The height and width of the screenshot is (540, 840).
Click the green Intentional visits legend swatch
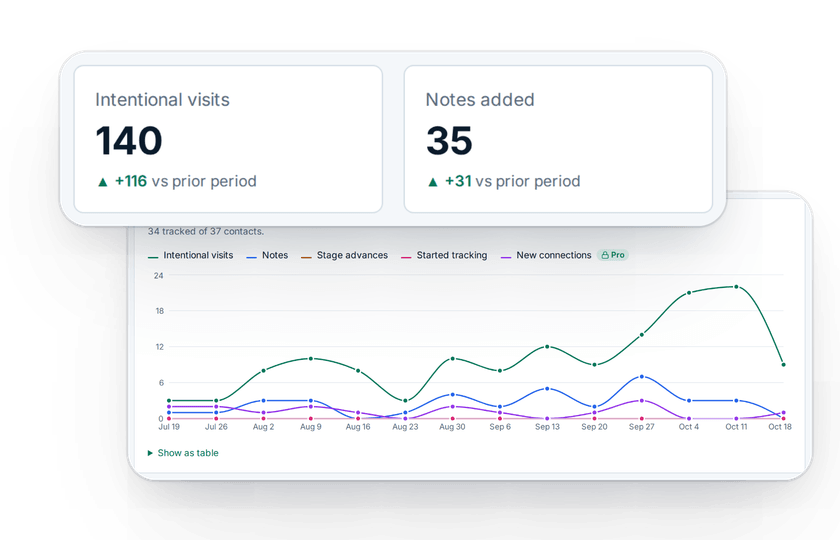(153, 258)
